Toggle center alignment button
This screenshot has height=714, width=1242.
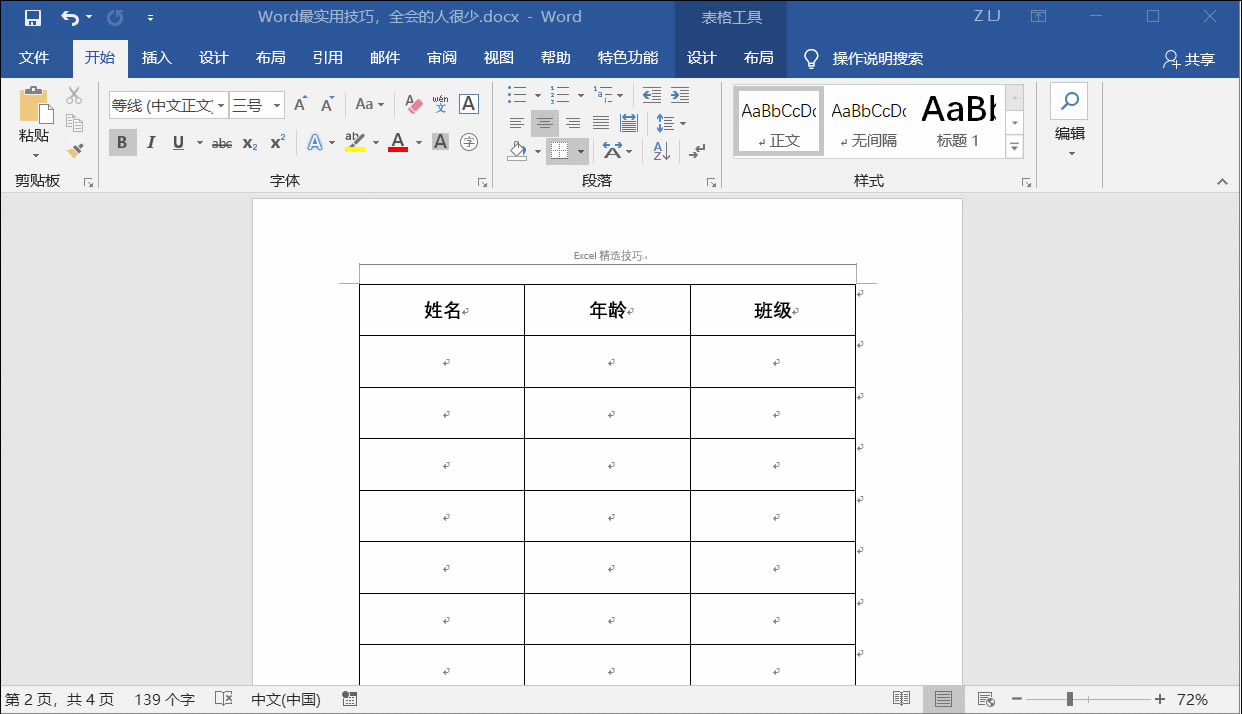pyautogui.click(x=545, y=123)
